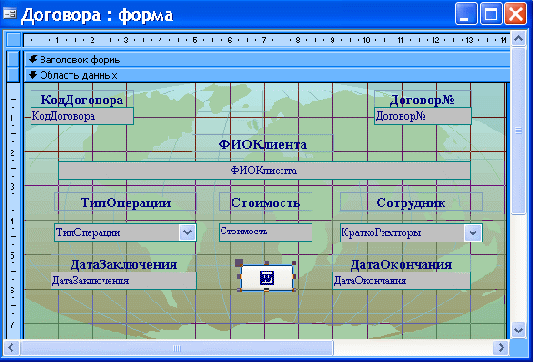
Task: Open the ТипОперации combo box dropdown arrow
Action: click(x=187, y=233)
